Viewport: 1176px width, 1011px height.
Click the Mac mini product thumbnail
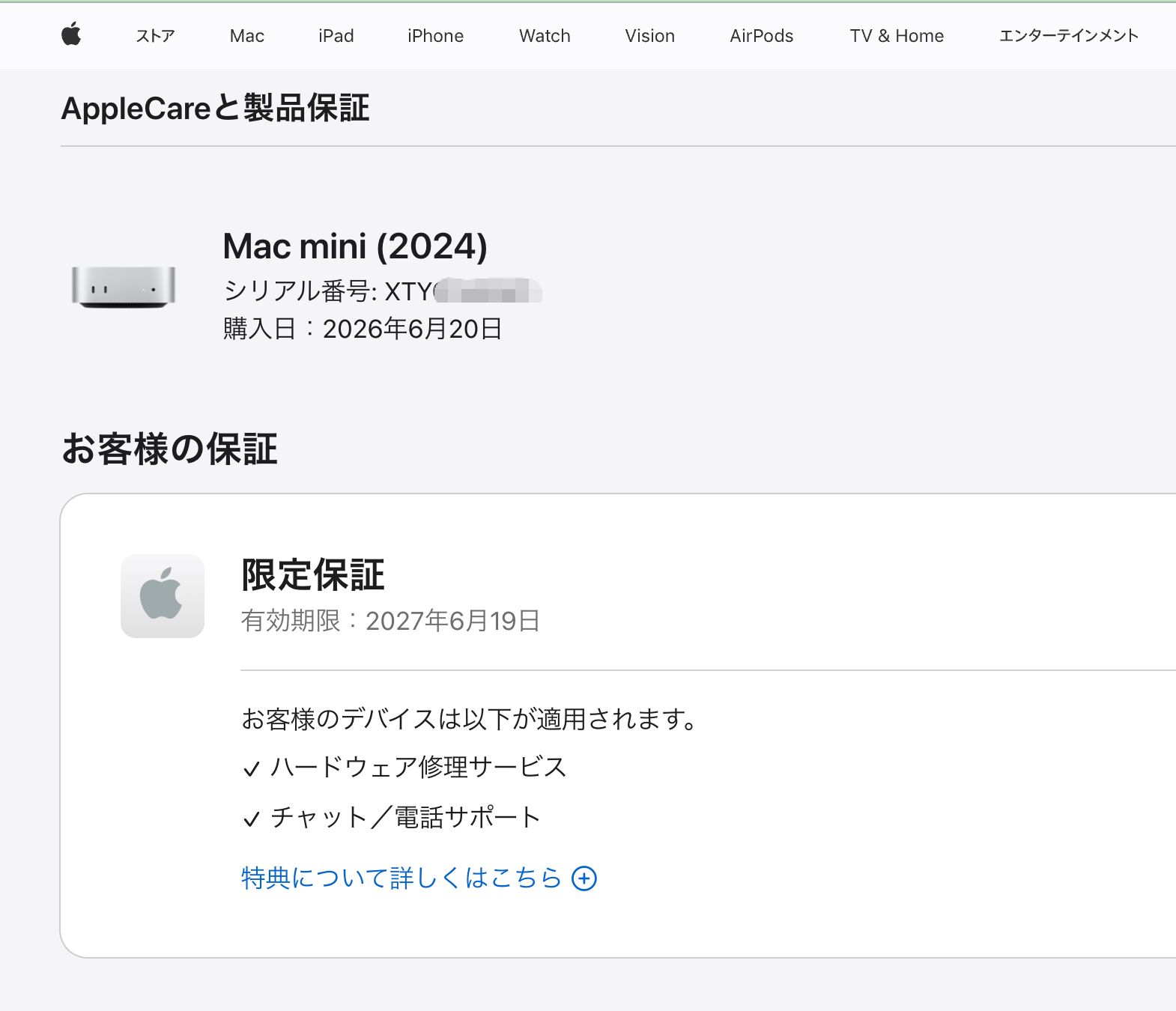pos(124,287)
